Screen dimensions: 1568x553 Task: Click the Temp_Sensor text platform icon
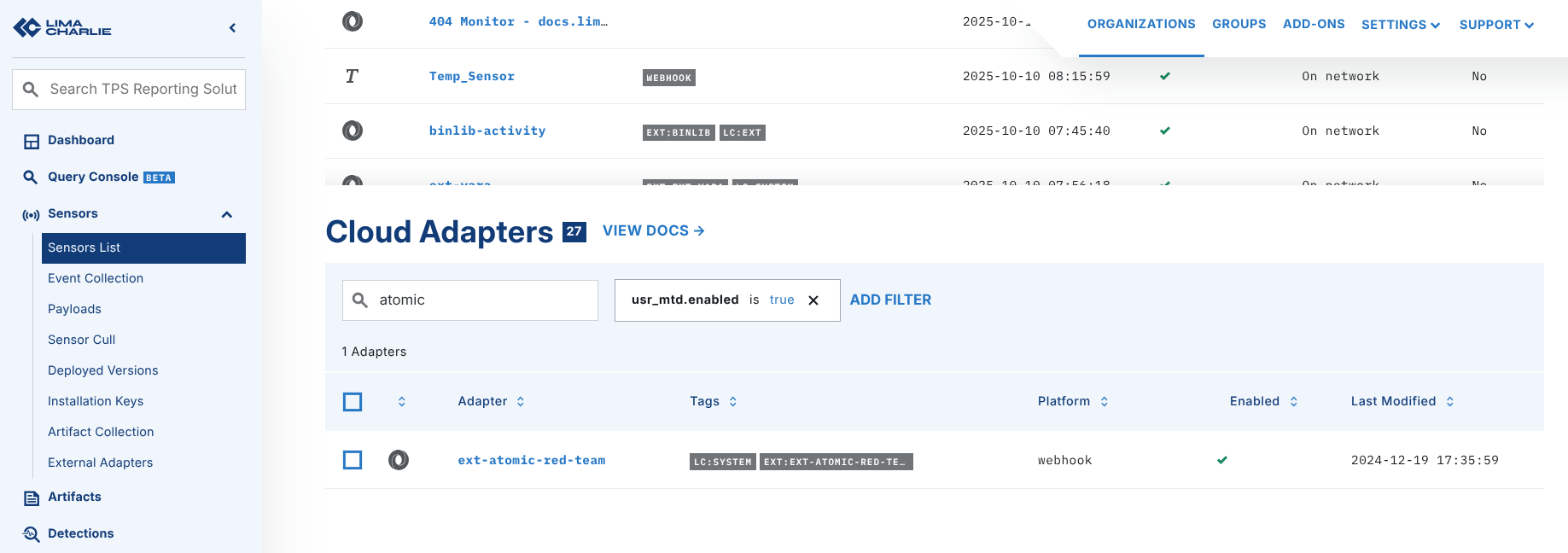point(352,77)
